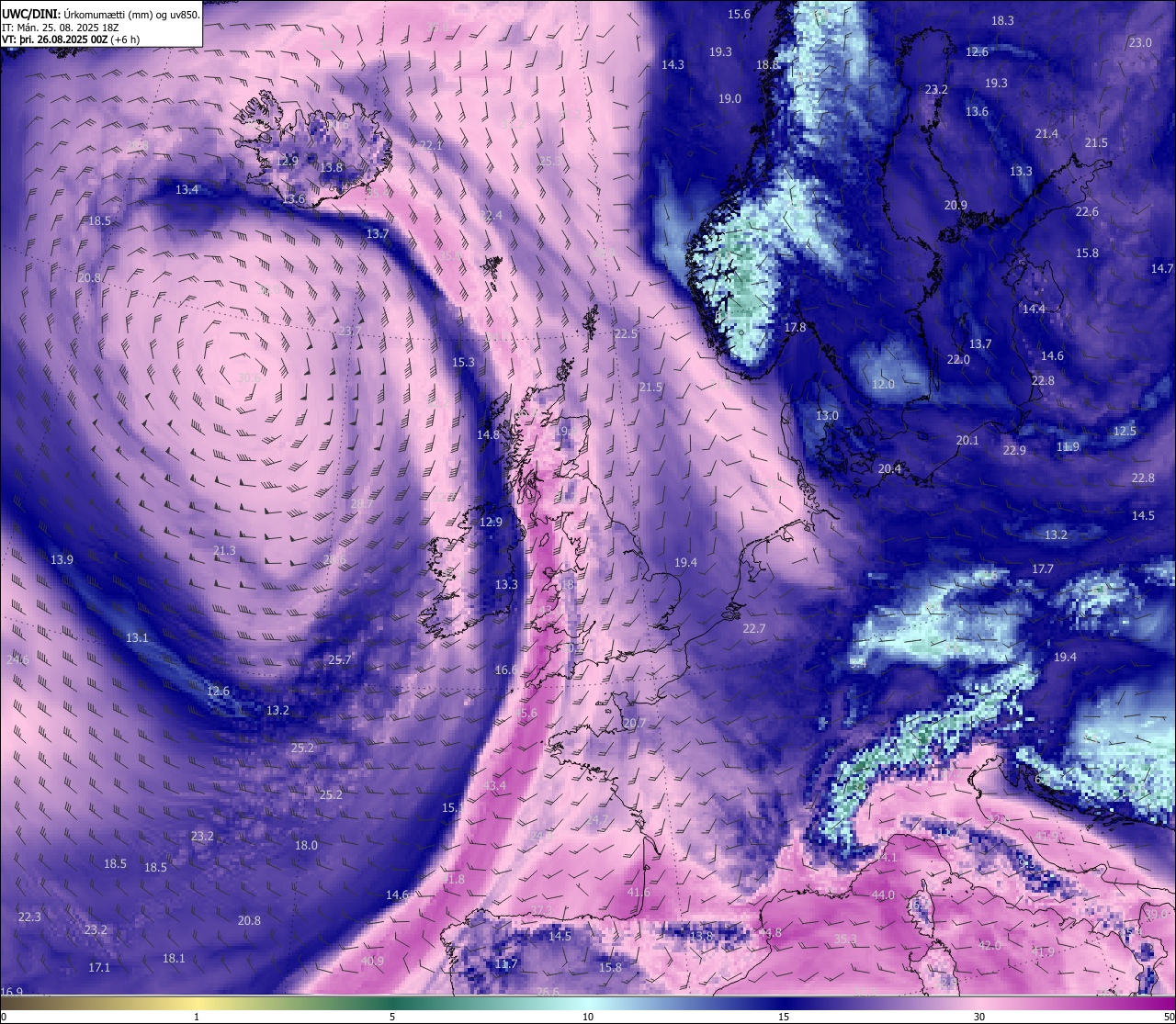
Task: Click the map value 20.9
Action: [x=955, y=205]
